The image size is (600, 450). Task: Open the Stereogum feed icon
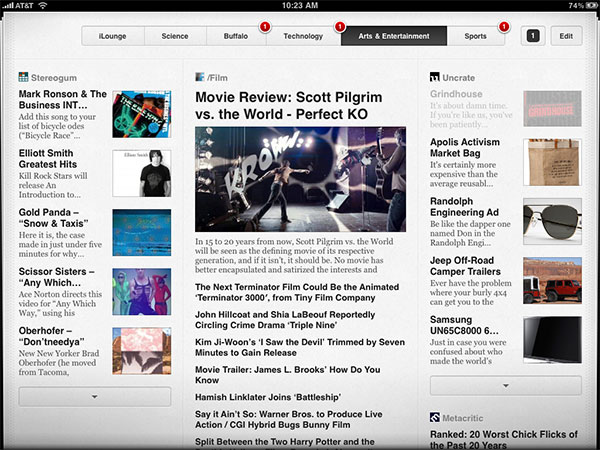point(23,77)
